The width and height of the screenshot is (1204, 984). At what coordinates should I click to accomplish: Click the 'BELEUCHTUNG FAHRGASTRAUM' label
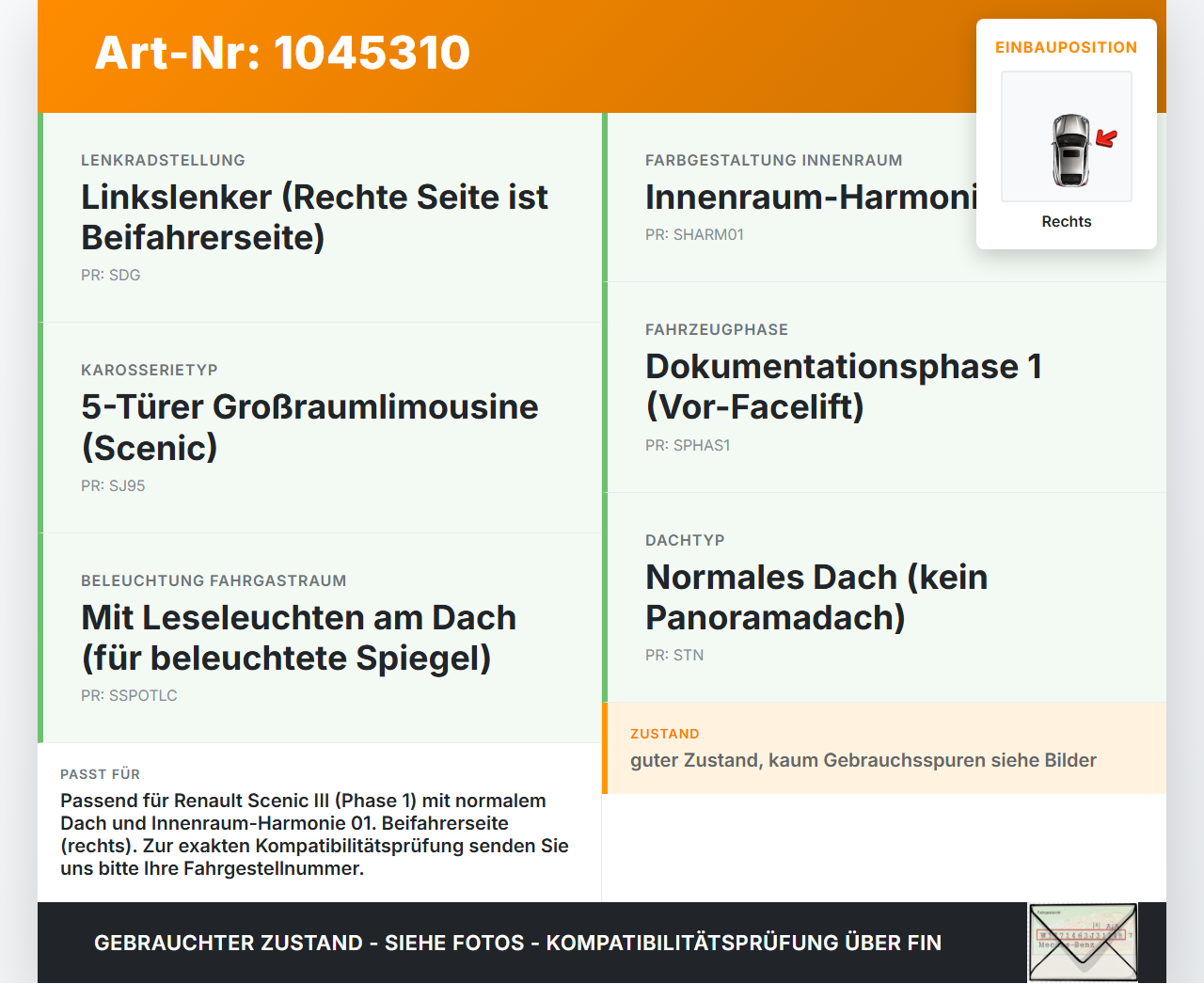214,580
